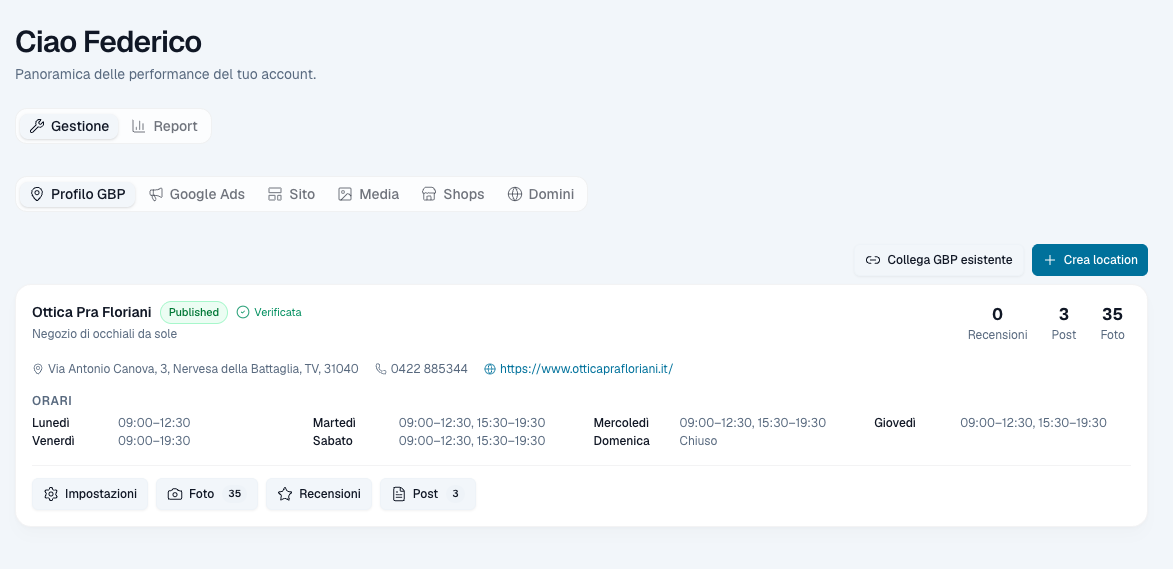Click the Domenica Chiuso value
Viewport: 1173px width, 569px height.
coord(698,441)
